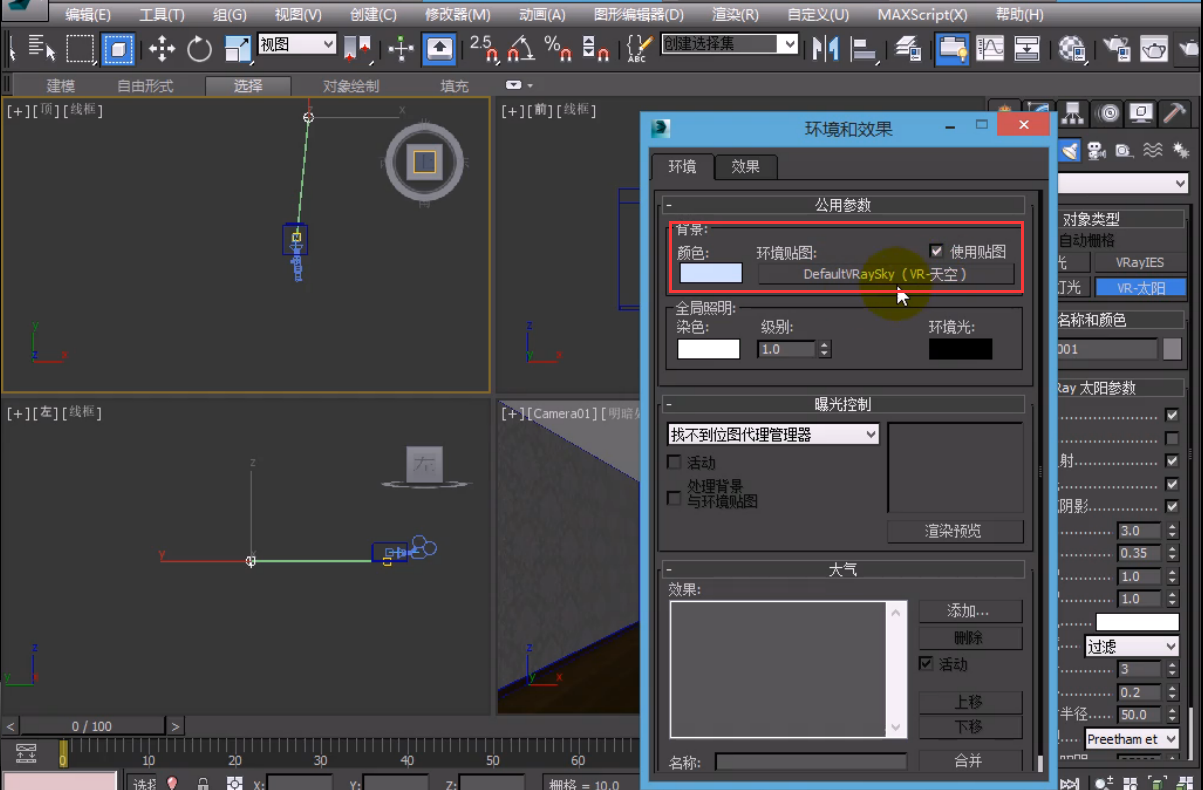
Task: Click the 添加... atmosphere button
Action: [x=969, y=611]
